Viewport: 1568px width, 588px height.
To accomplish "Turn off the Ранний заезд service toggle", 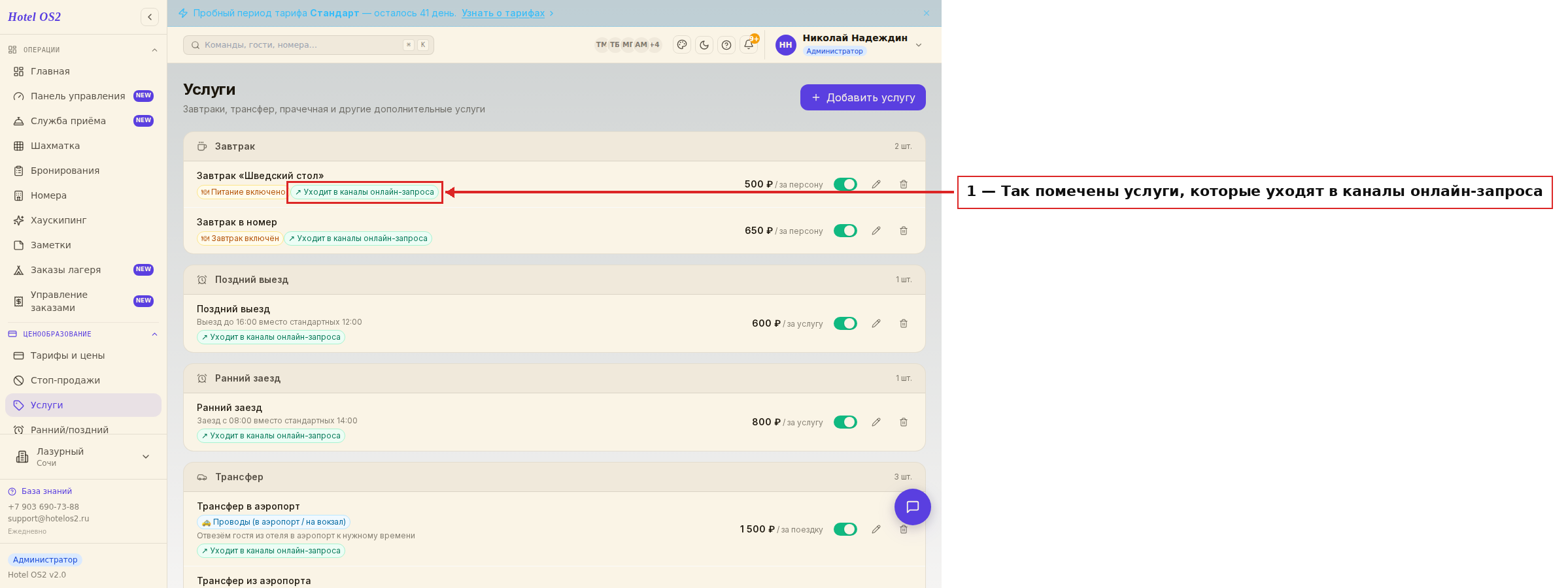I will pyautogui.click(x=845, y=422).
